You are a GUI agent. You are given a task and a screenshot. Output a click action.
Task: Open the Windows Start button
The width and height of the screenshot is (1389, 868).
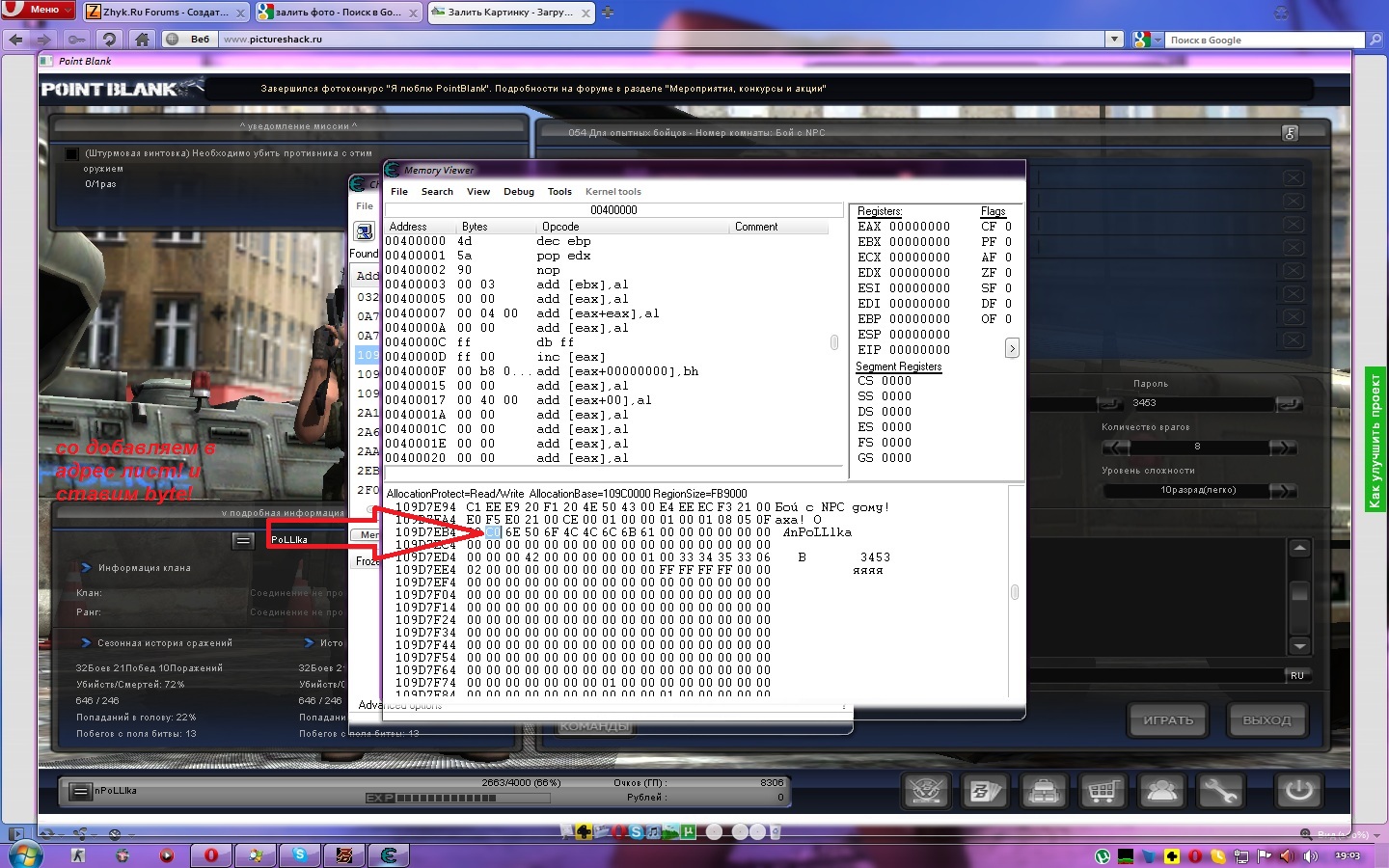[x=24, y=854]
